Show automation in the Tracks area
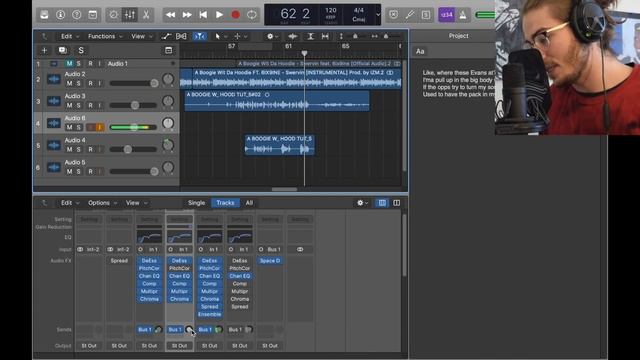 (x=166, y=36)
